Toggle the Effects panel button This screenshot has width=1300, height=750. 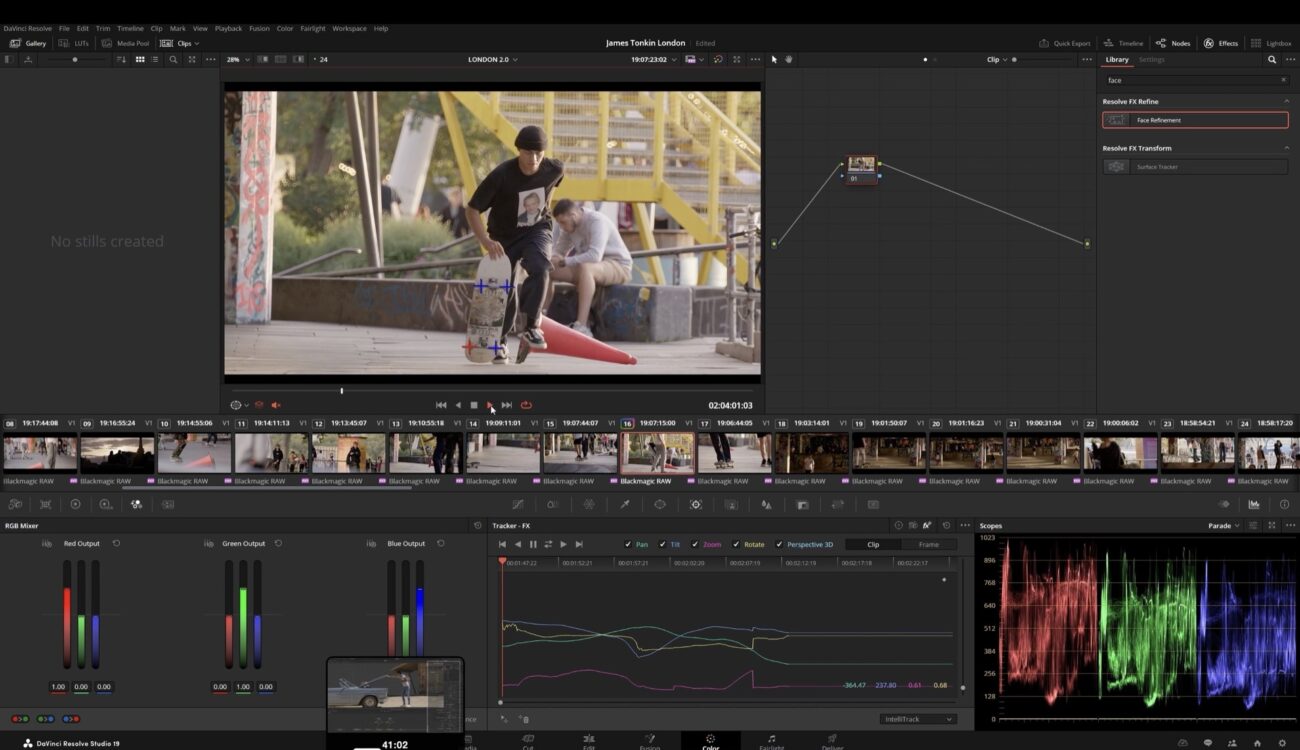[1221, 43]
